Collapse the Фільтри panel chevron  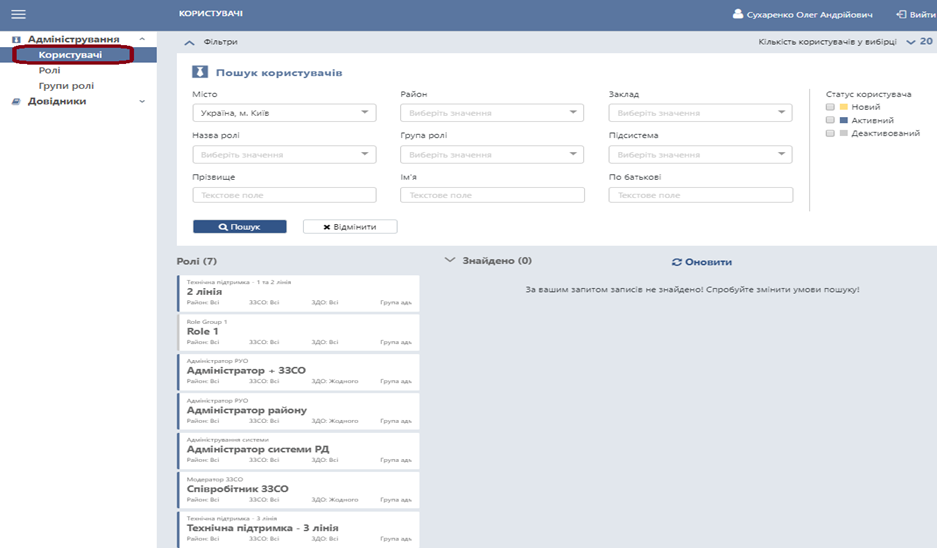pos(190,42)
